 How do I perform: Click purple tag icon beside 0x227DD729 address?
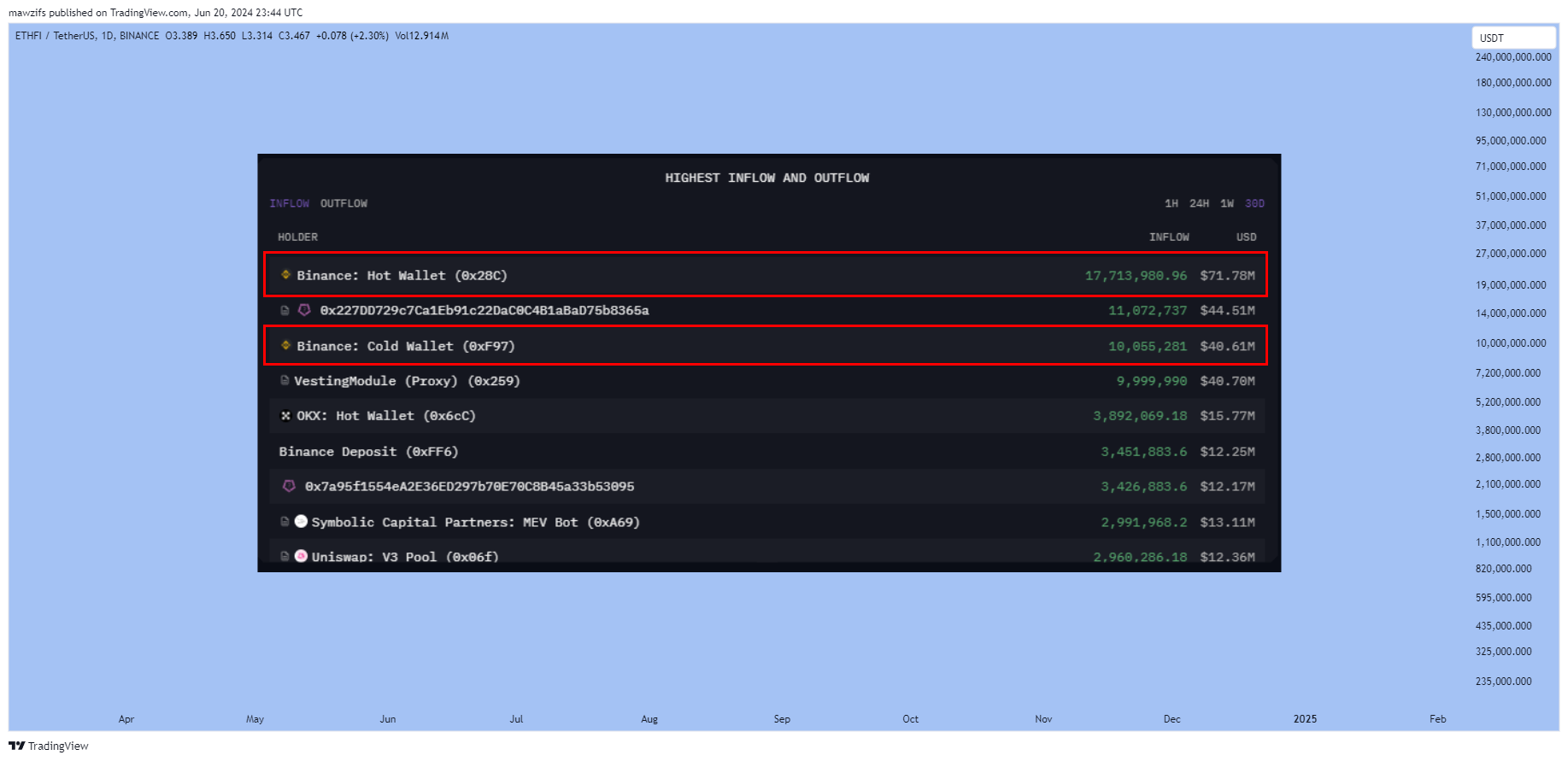[304, 310]
